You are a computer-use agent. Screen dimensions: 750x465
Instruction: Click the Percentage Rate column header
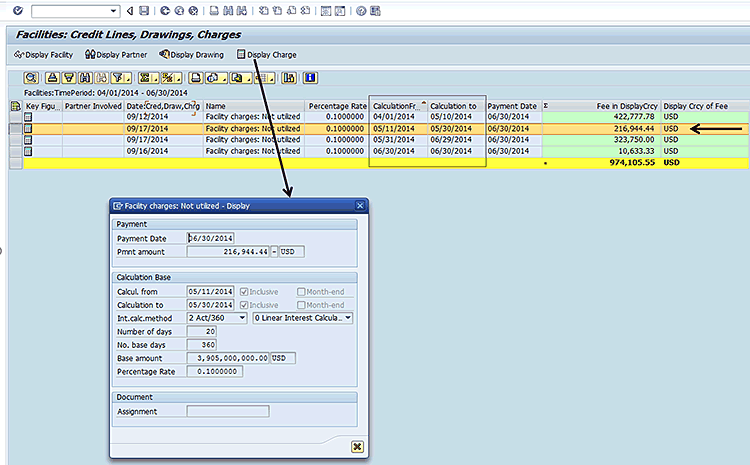coord(336,105)
